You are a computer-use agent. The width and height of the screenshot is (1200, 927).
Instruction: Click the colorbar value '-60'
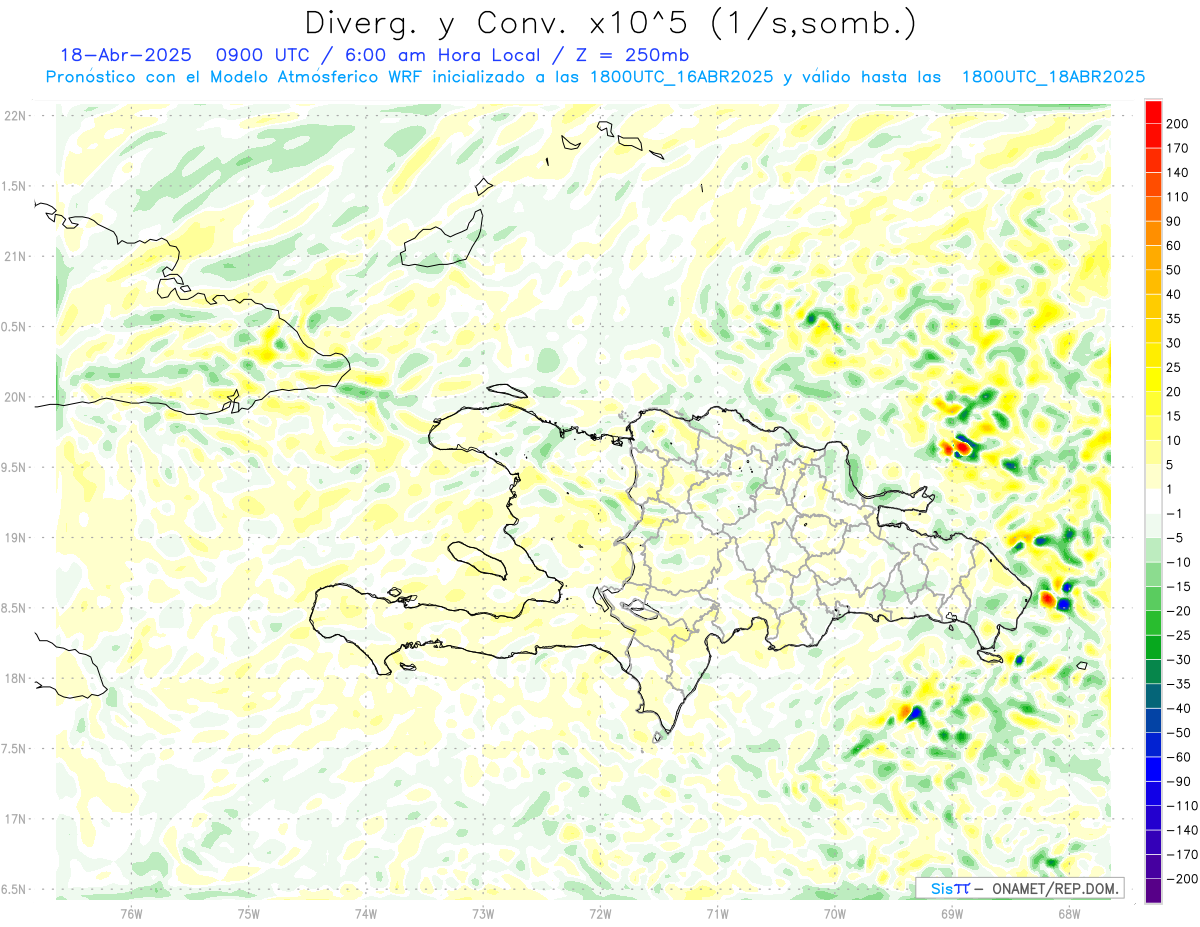click(x=1180, y=757)
